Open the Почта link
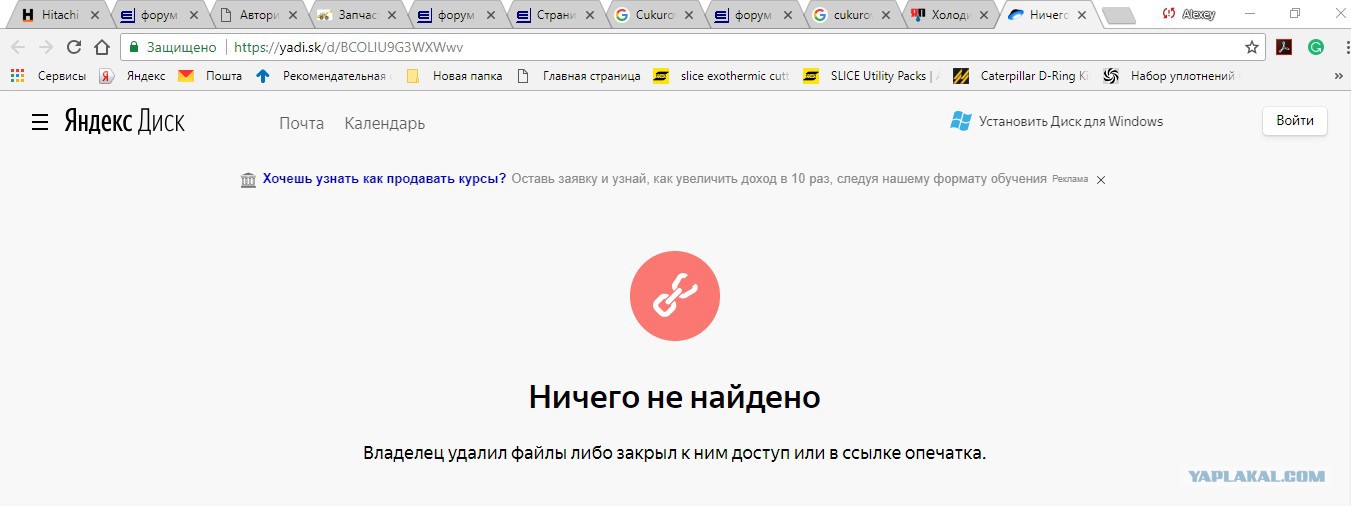This screenshot has width=1351, height=506. click(x=301, y=123)
